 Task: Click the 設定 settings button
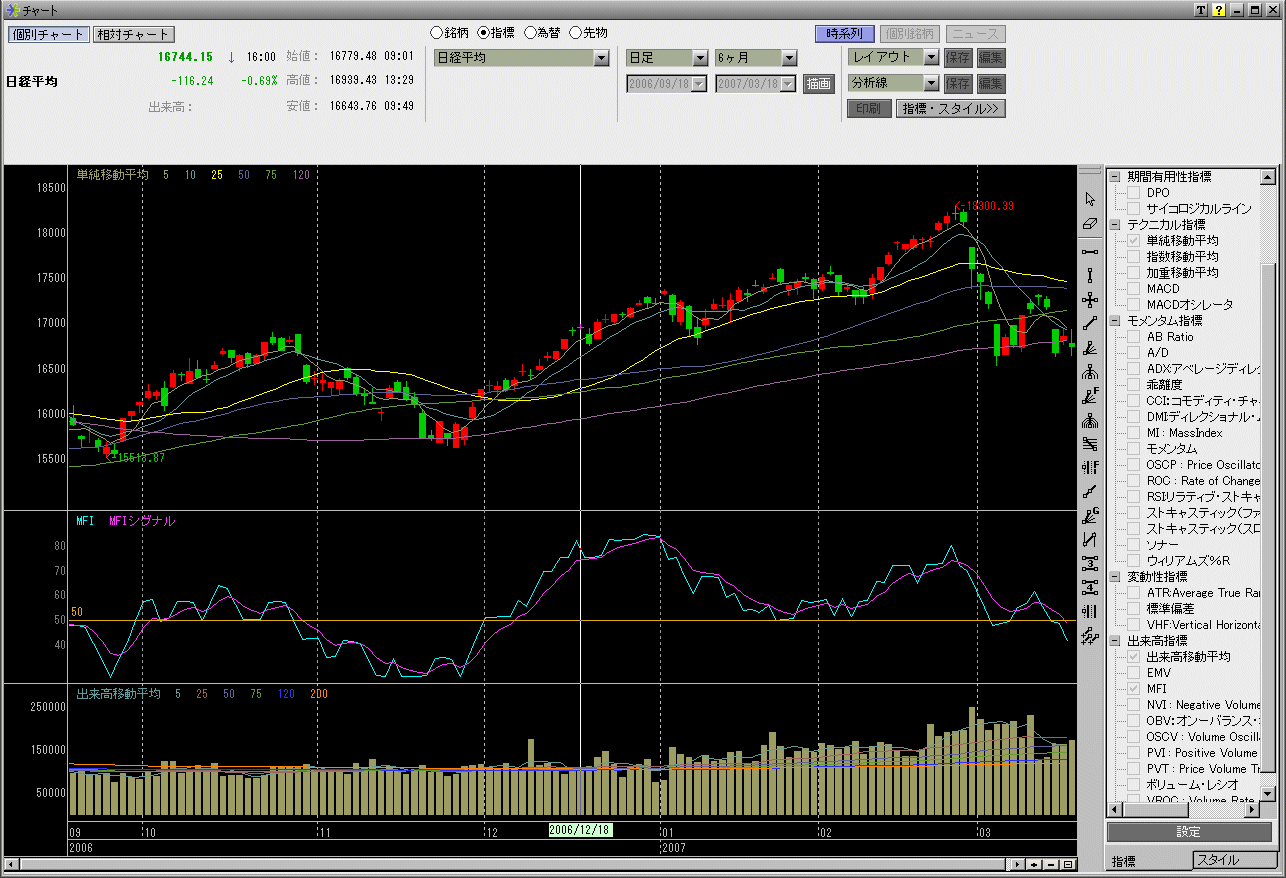[1188, 832]
